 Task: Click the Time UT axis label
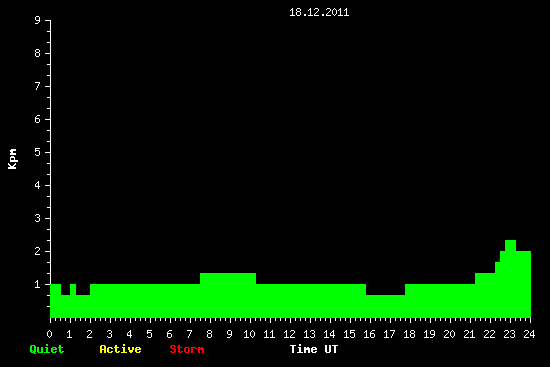click(314, 349)
